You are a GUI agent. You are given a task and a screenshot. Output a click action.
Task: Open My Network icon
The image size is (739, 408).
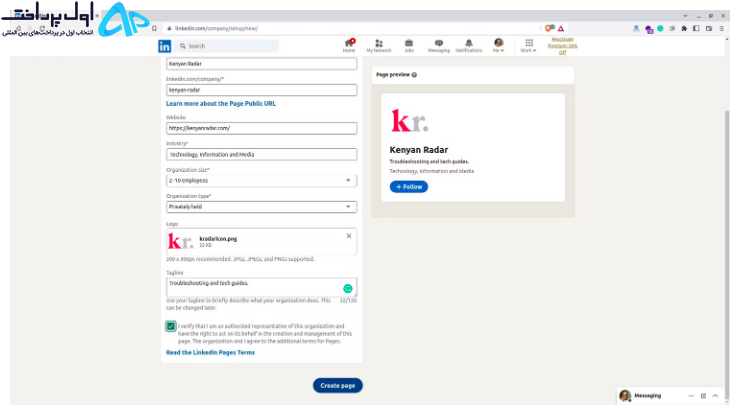point(378,46)
